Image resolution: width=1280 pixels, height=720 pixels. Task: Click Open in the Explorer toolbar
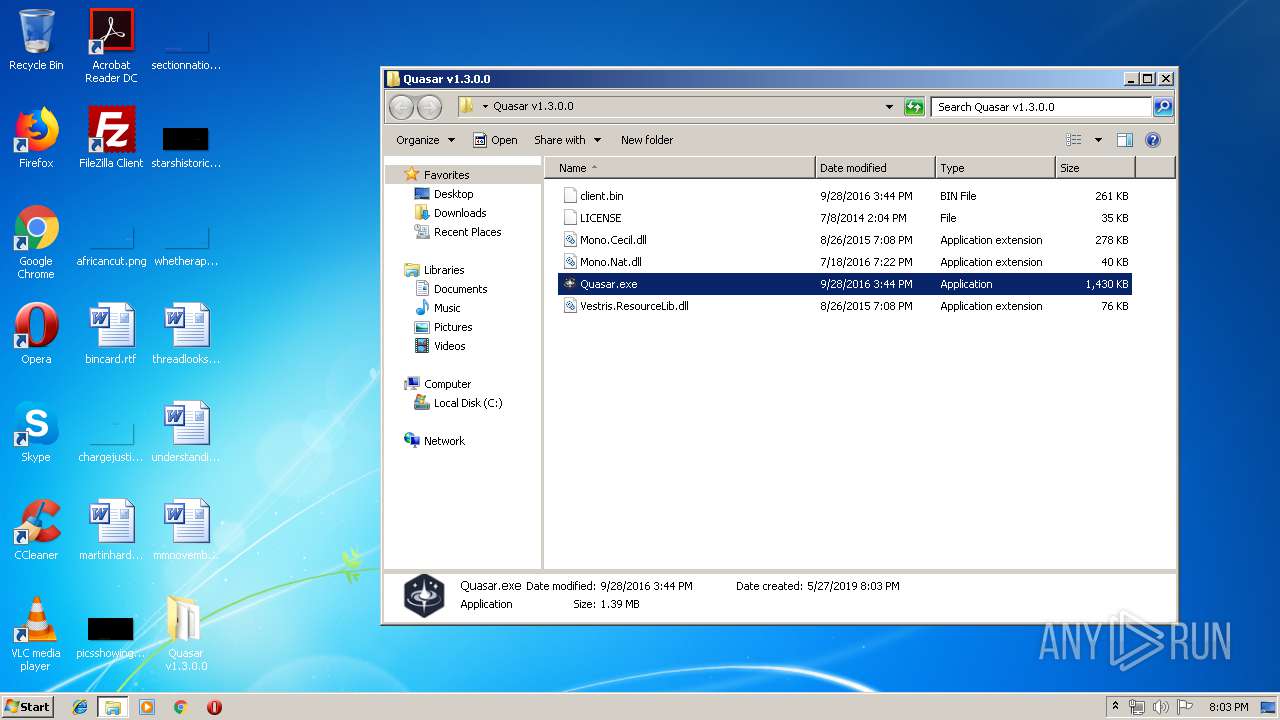(x=495, y=140)
